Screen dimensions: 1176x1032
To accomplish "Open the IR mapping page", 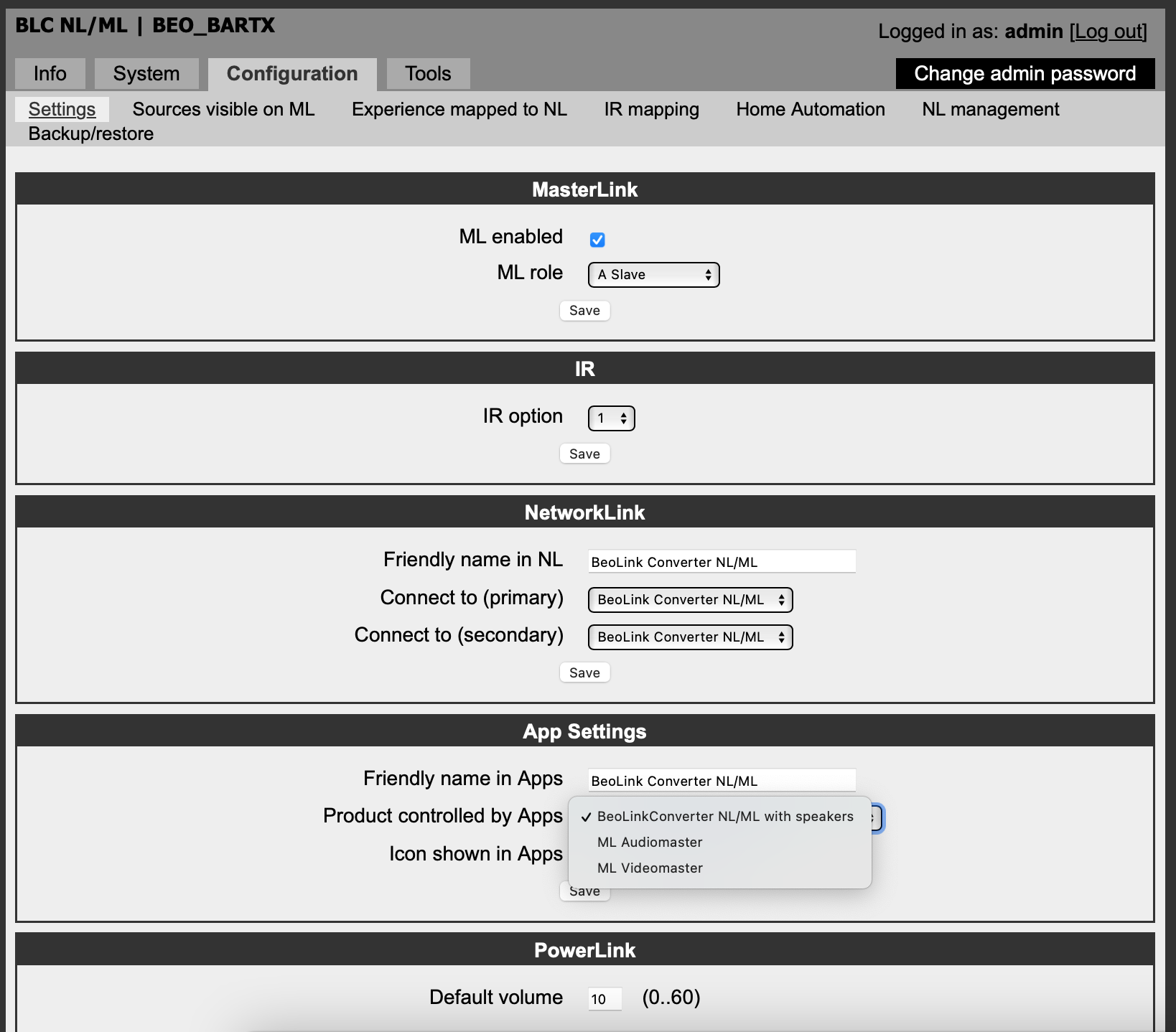I will pos(651,109).
